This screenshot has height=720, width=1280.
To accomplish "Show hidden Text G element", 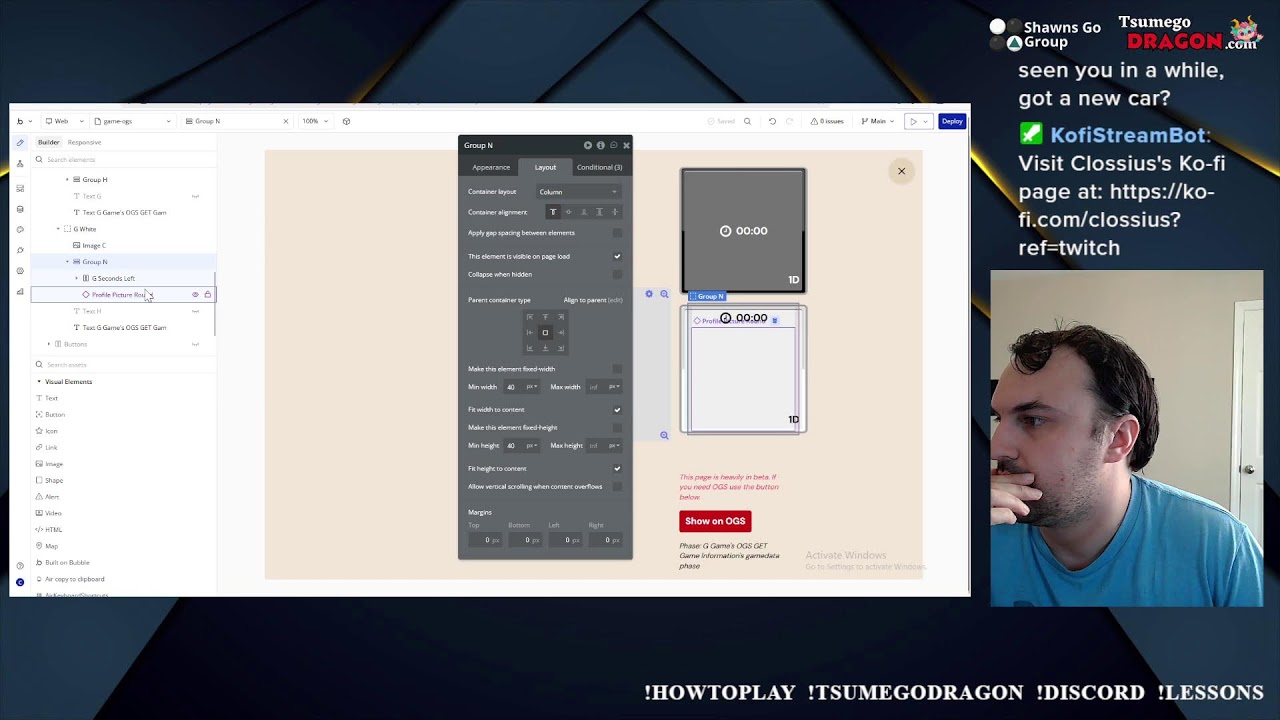I will tap(195, 196).
